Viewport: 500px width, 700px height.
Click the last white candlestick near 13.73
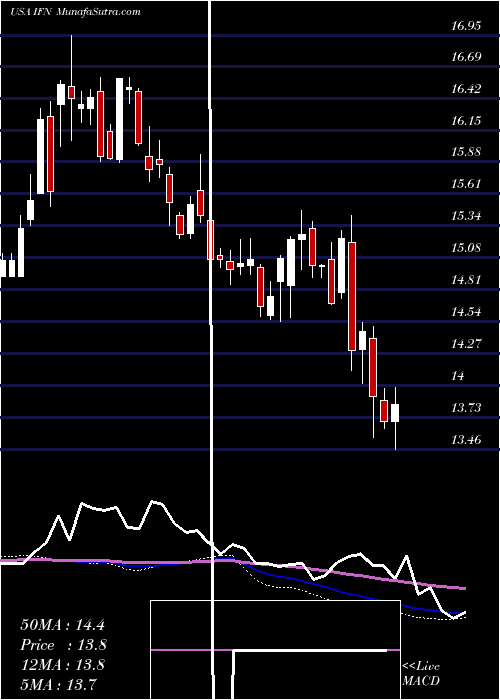[395, 413]
